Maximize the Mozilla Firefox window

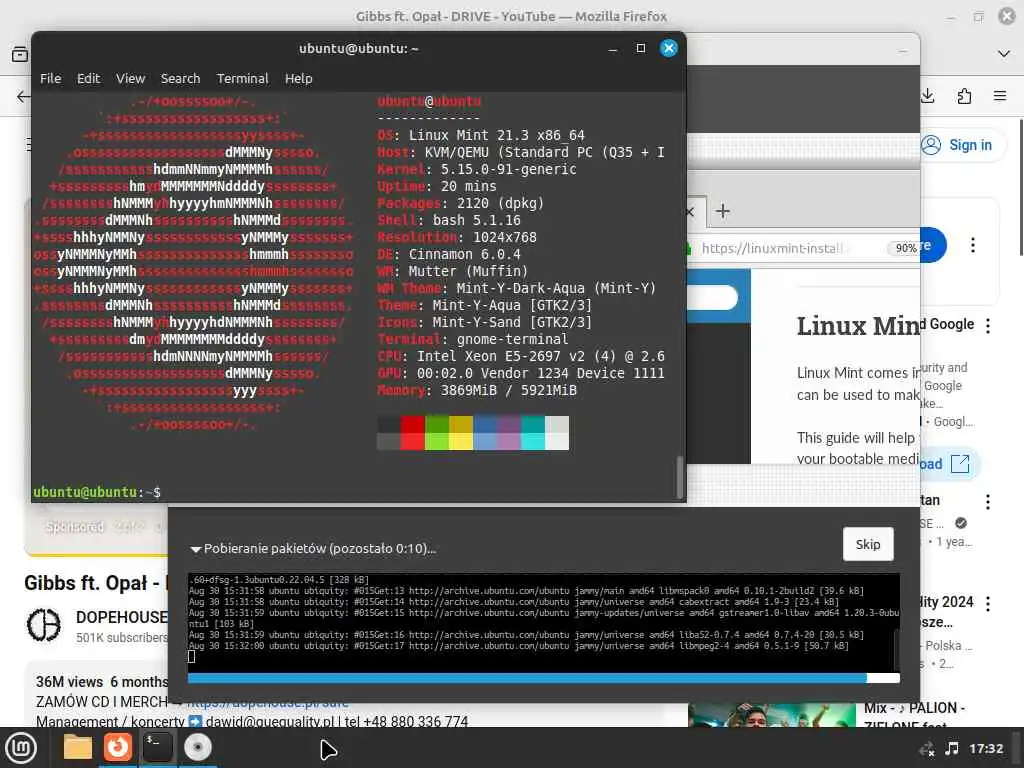click(978, 16)
